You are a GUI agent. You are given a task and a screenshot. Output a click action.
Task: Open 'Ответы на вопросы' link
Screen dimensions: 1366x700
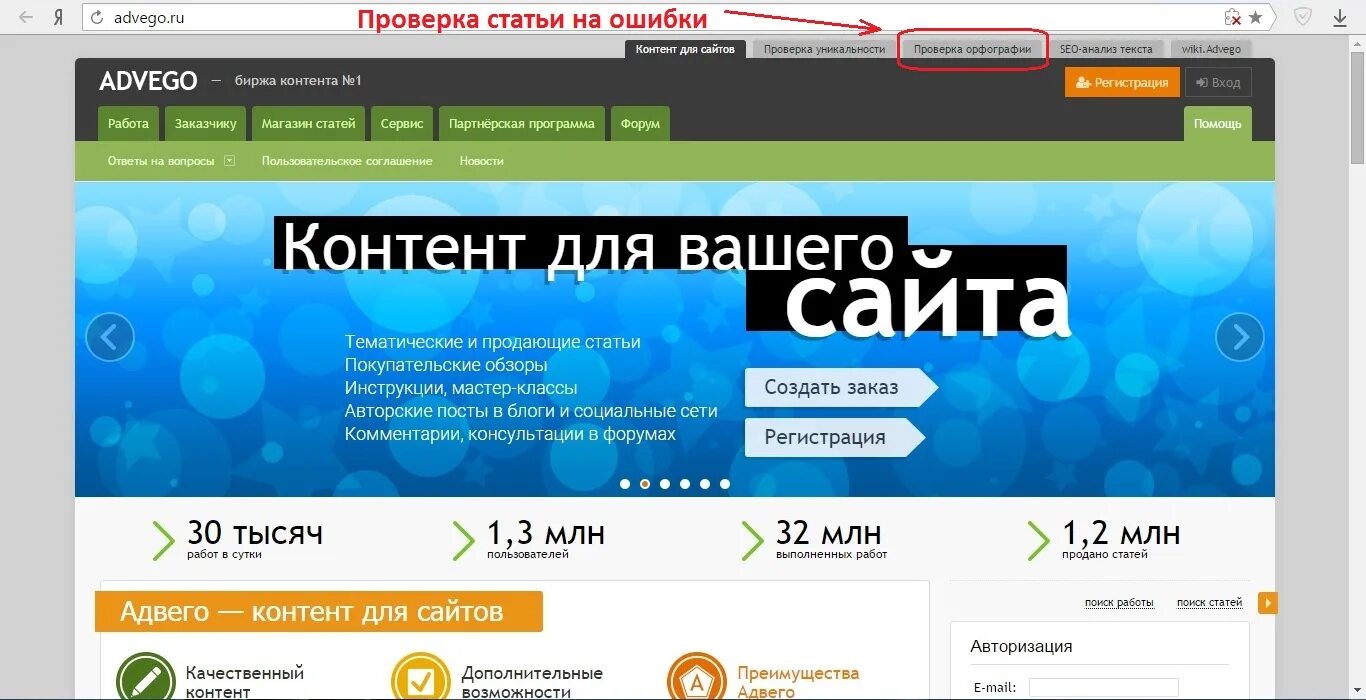tap(161, 161)
